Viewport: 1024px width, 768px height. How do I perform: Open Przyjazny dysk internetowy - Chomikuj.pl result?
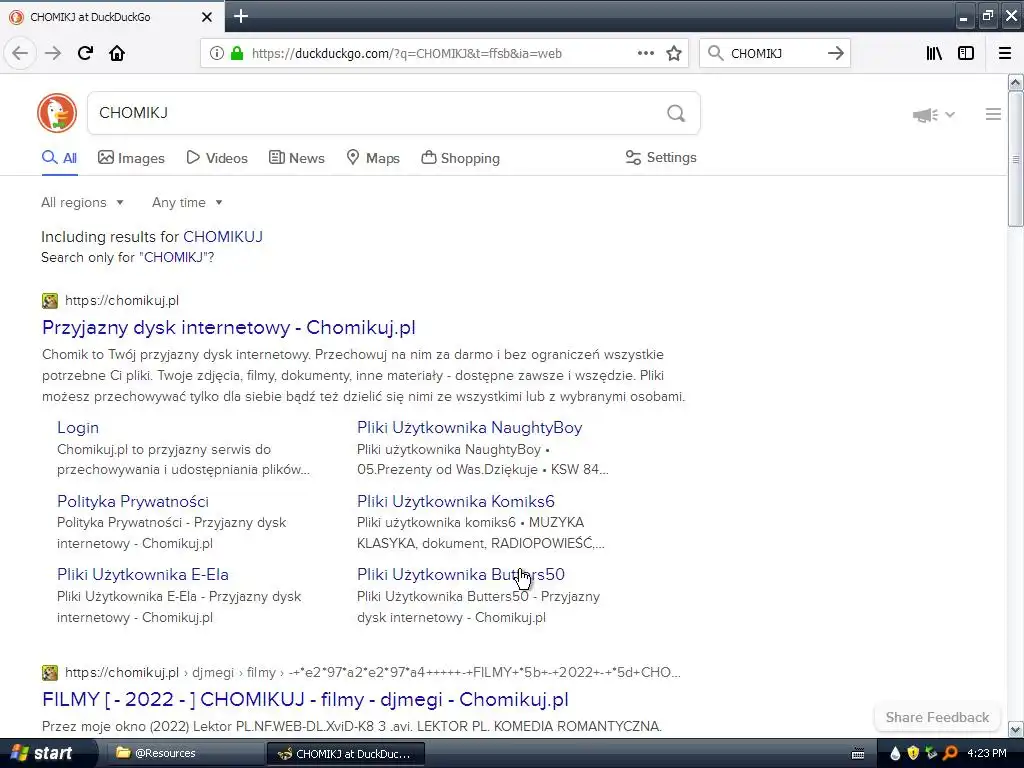[229, 327]
